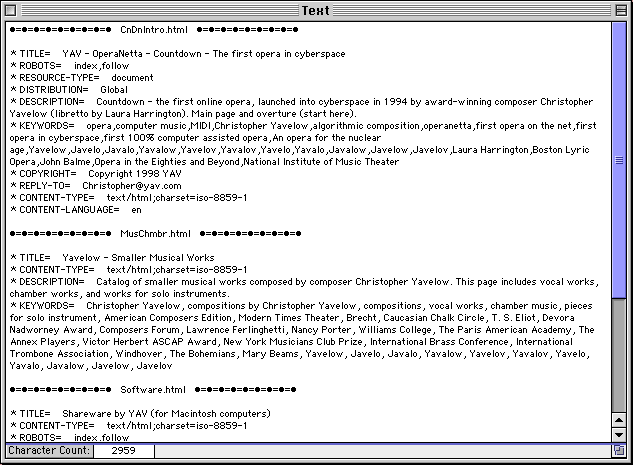Click the first 'ROBOTS= index,follow' line
This screenshot has width=633, height=465.
point(69,65)
